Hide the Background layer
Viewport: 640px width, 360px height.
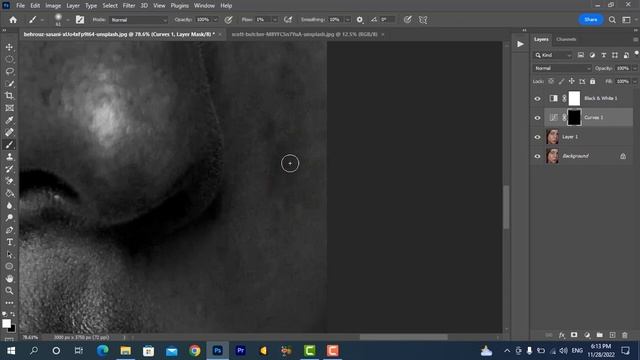click(537, 156)
